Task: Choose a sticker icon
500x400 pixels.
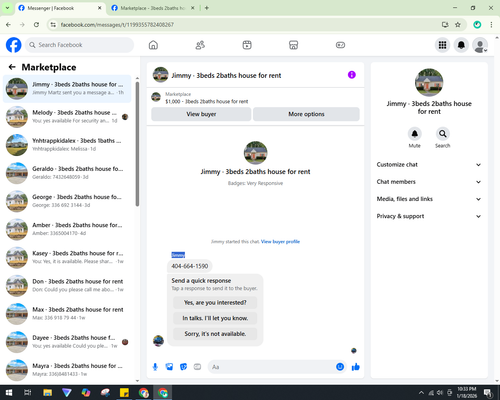Action: pyautogui.click(x=183, y=367)
